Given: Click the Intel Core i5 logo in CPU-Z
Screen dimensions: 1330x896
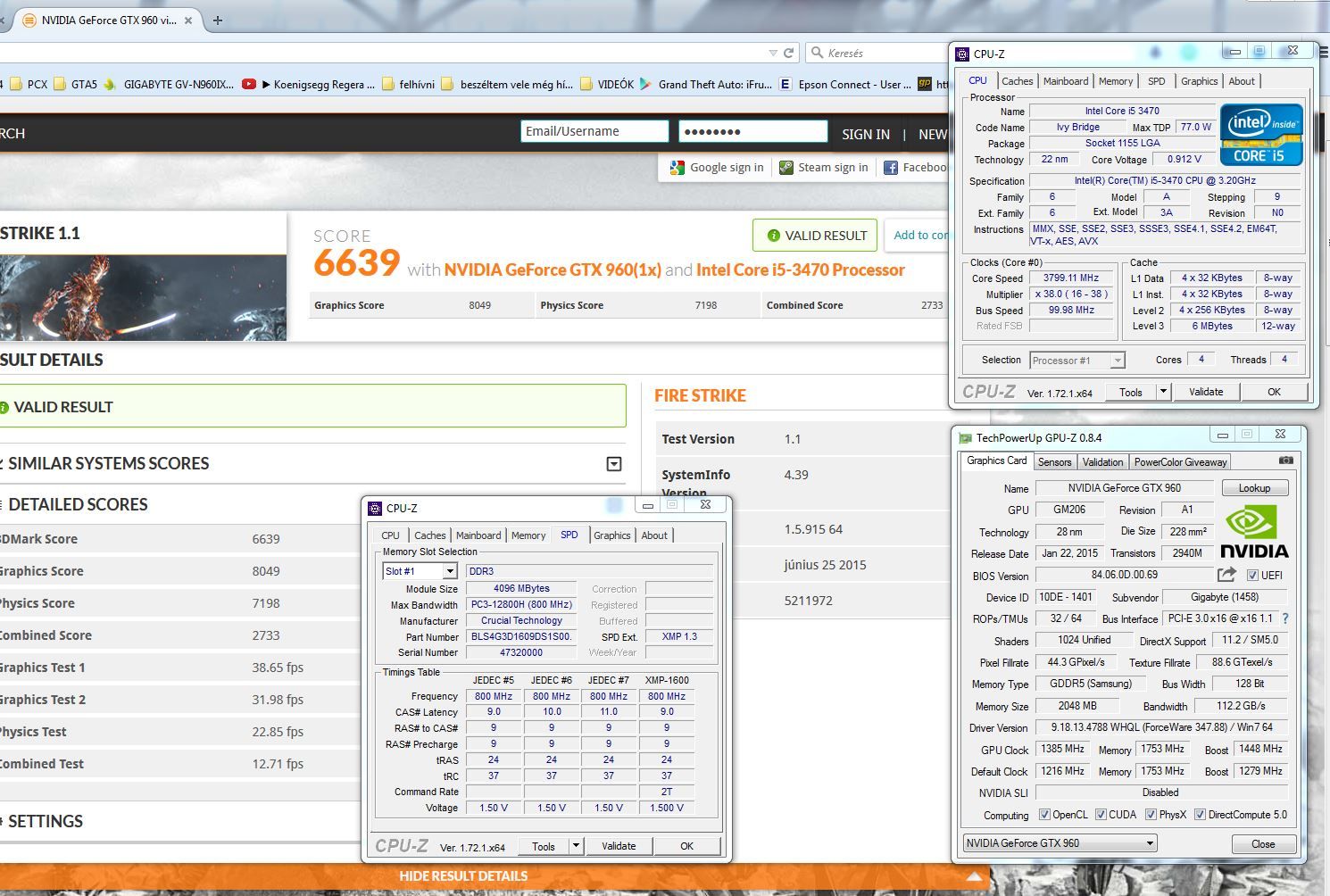Looking at the screenshot, I should point(1261,135).
